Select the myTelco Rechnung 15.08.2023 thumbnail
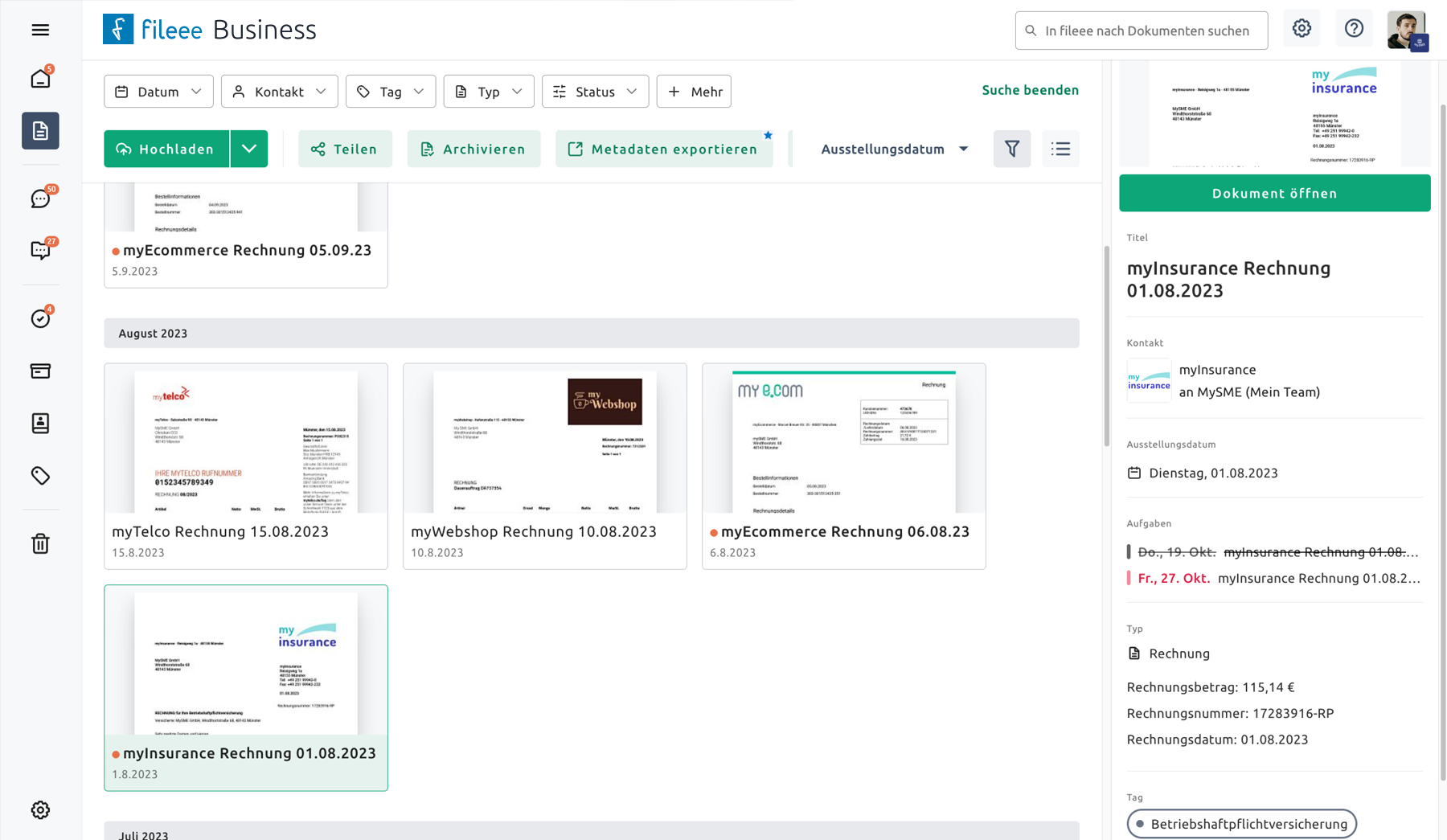Screen dimensions: 1447x840 coord(245,441)
